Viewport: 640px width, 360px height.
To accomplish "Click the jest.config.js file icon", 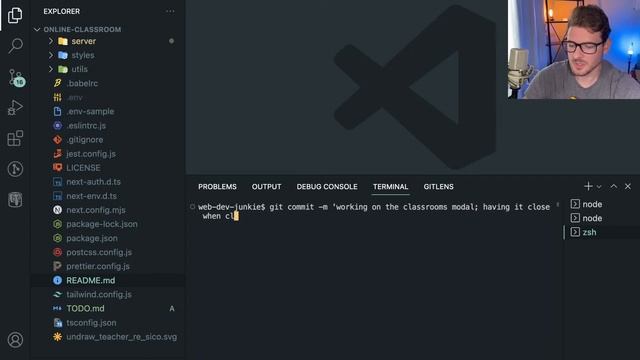I will 58,154.
